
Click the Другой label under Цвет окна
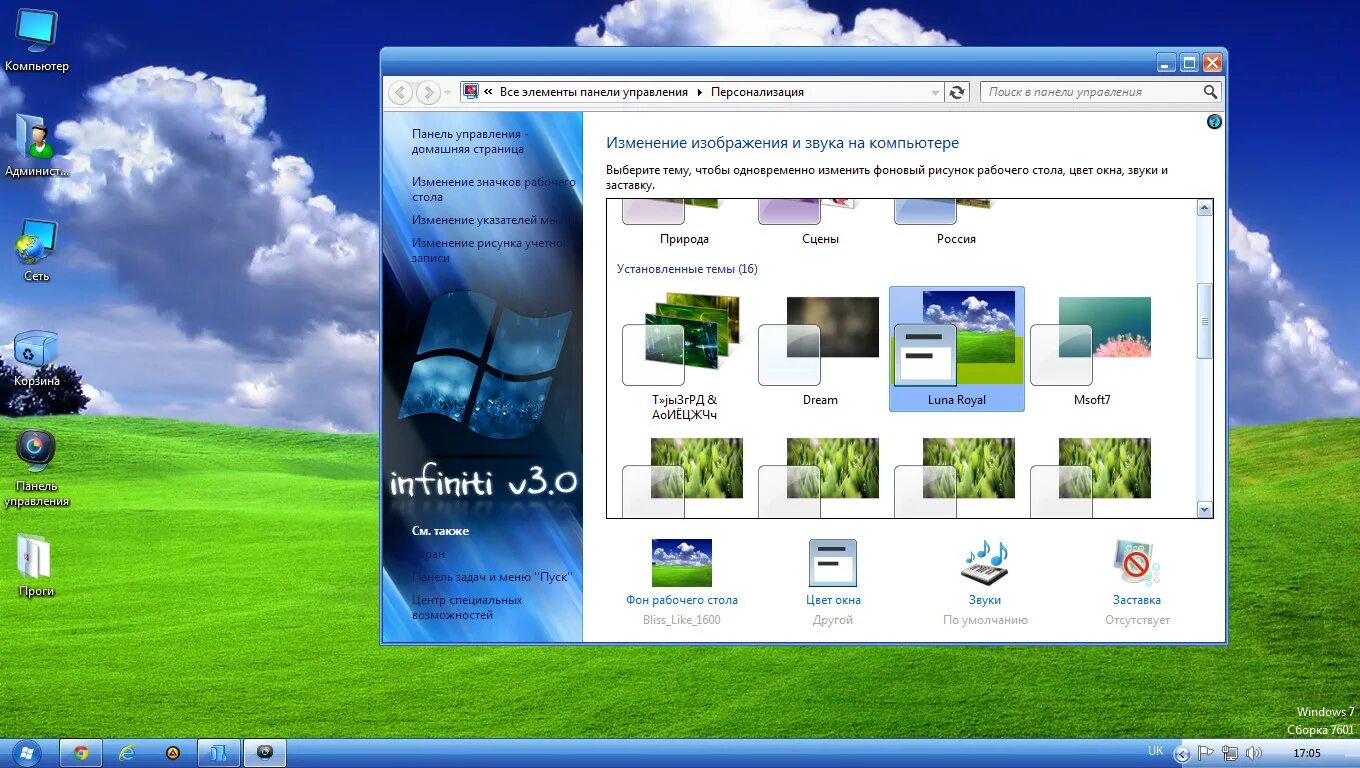coord(833,620)
